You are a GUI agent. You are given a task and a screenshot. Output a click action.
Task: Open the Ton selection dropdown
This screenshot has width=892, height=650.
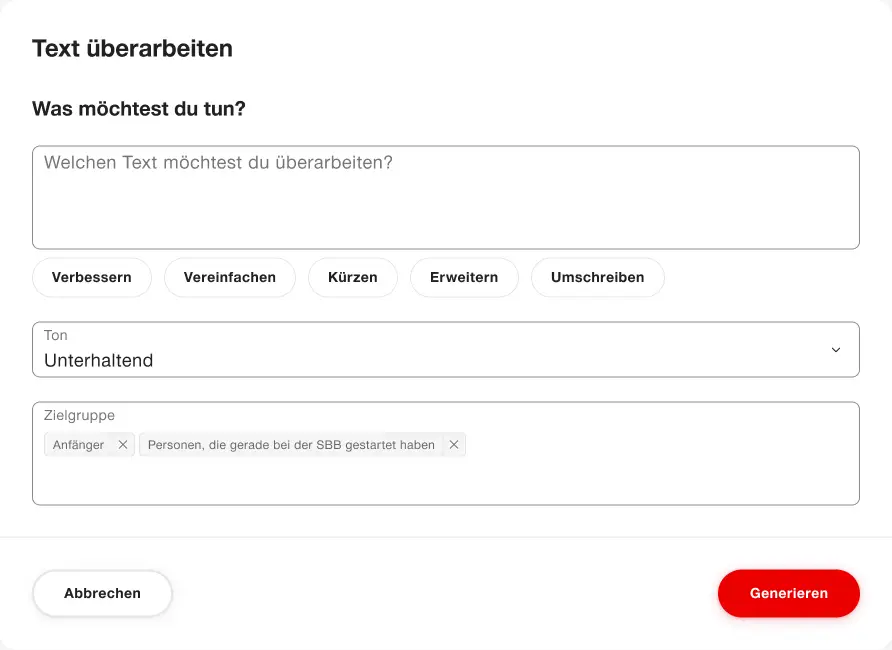click(x=446, y=350)
